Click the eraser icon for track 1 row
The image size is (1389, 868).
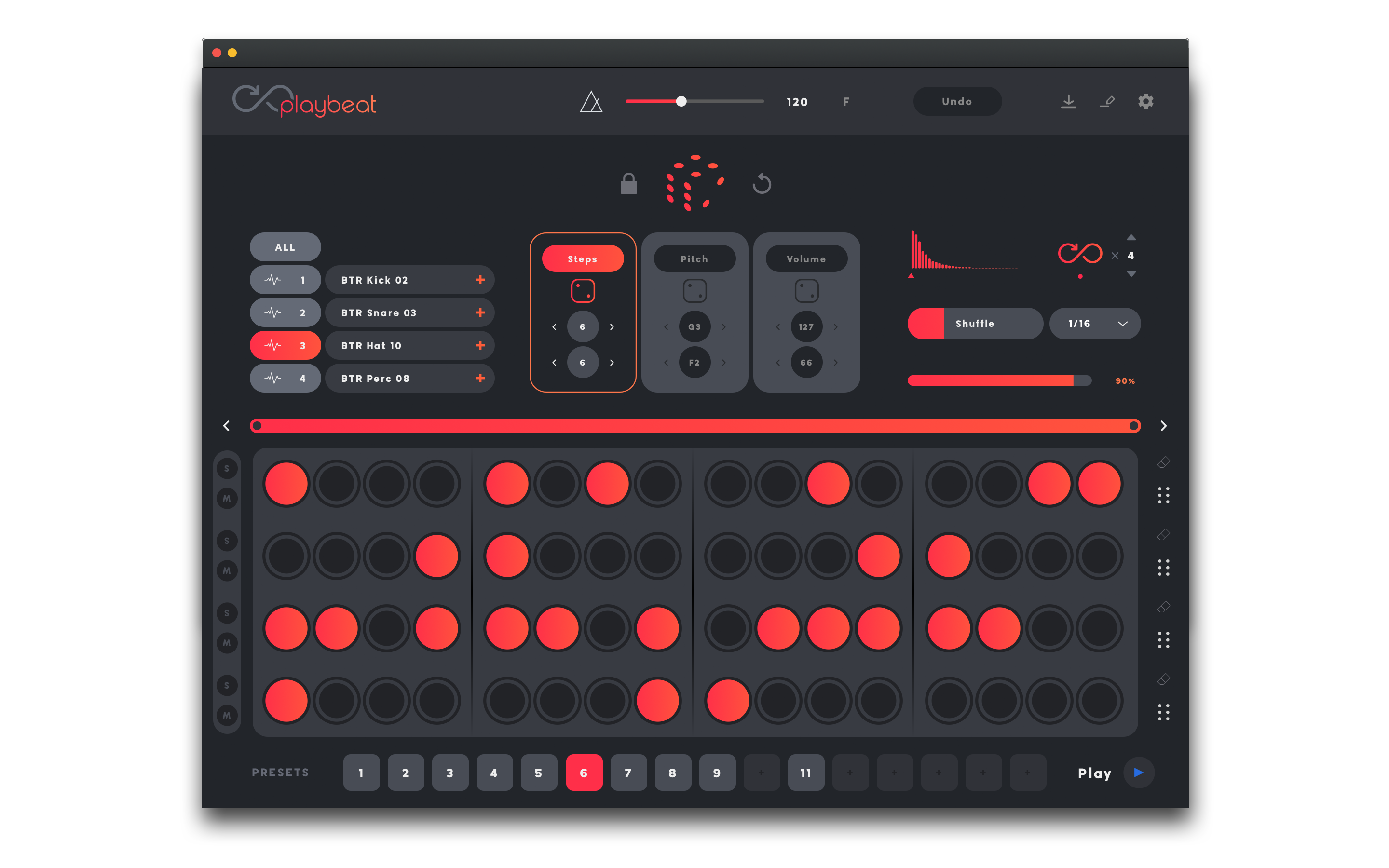(1163, 462)
